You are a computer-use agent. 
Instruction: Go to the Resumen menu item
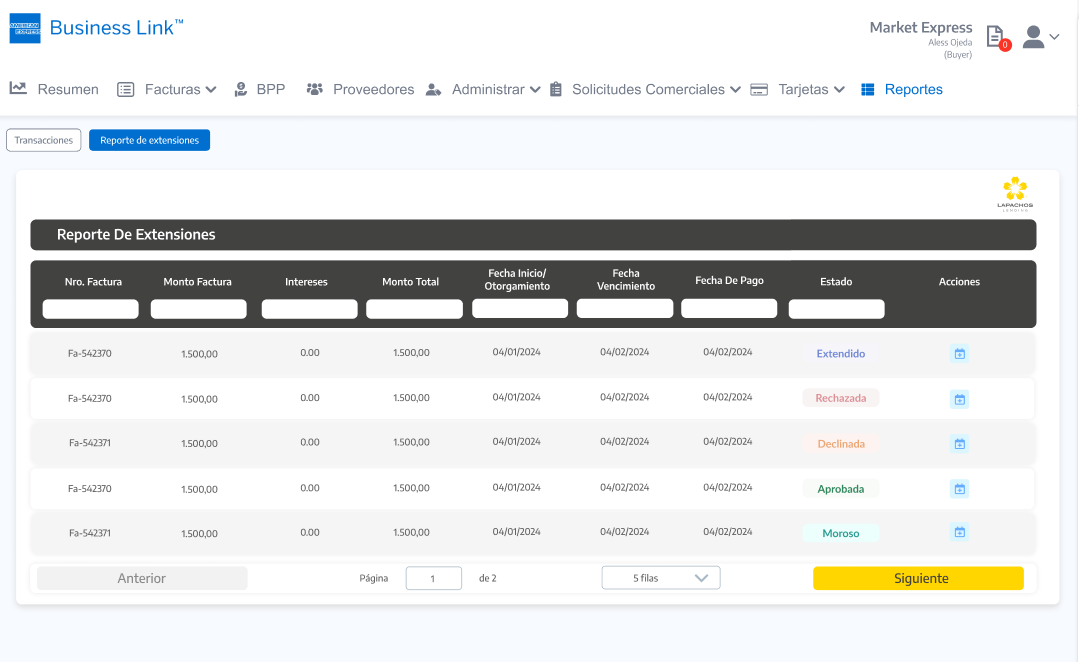pos(55,89)
